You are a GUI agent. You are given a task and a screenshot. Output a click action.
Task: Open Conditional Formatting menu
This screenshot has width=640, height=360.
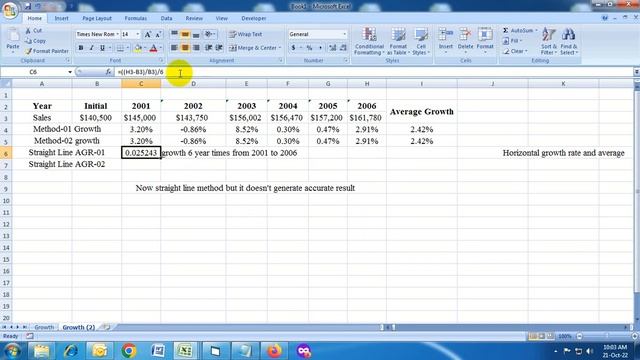coord(369,41)
